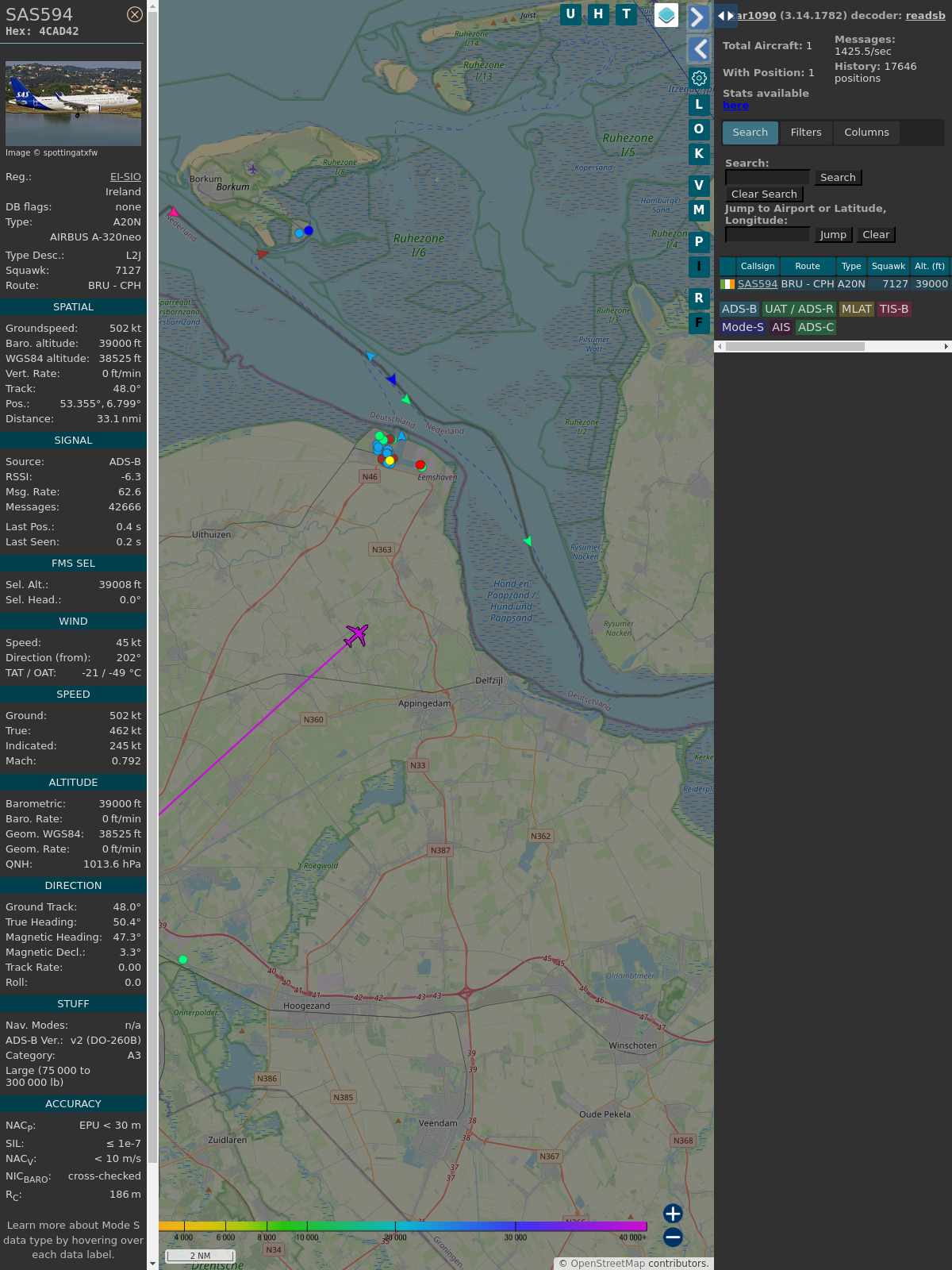Open the stats available 'here' link
952x1270 pixels.
pyautogui.click(x=735, y=106)
